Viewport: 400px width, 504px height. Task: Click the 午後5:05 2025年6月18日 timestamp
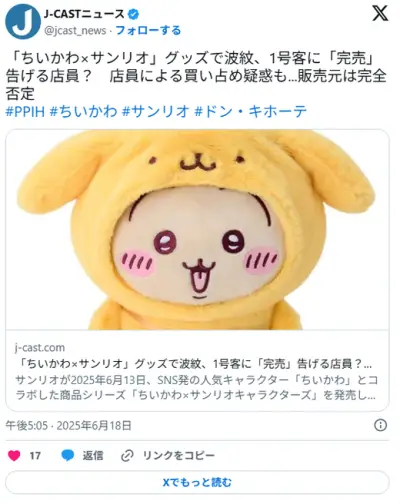(69, 426)
